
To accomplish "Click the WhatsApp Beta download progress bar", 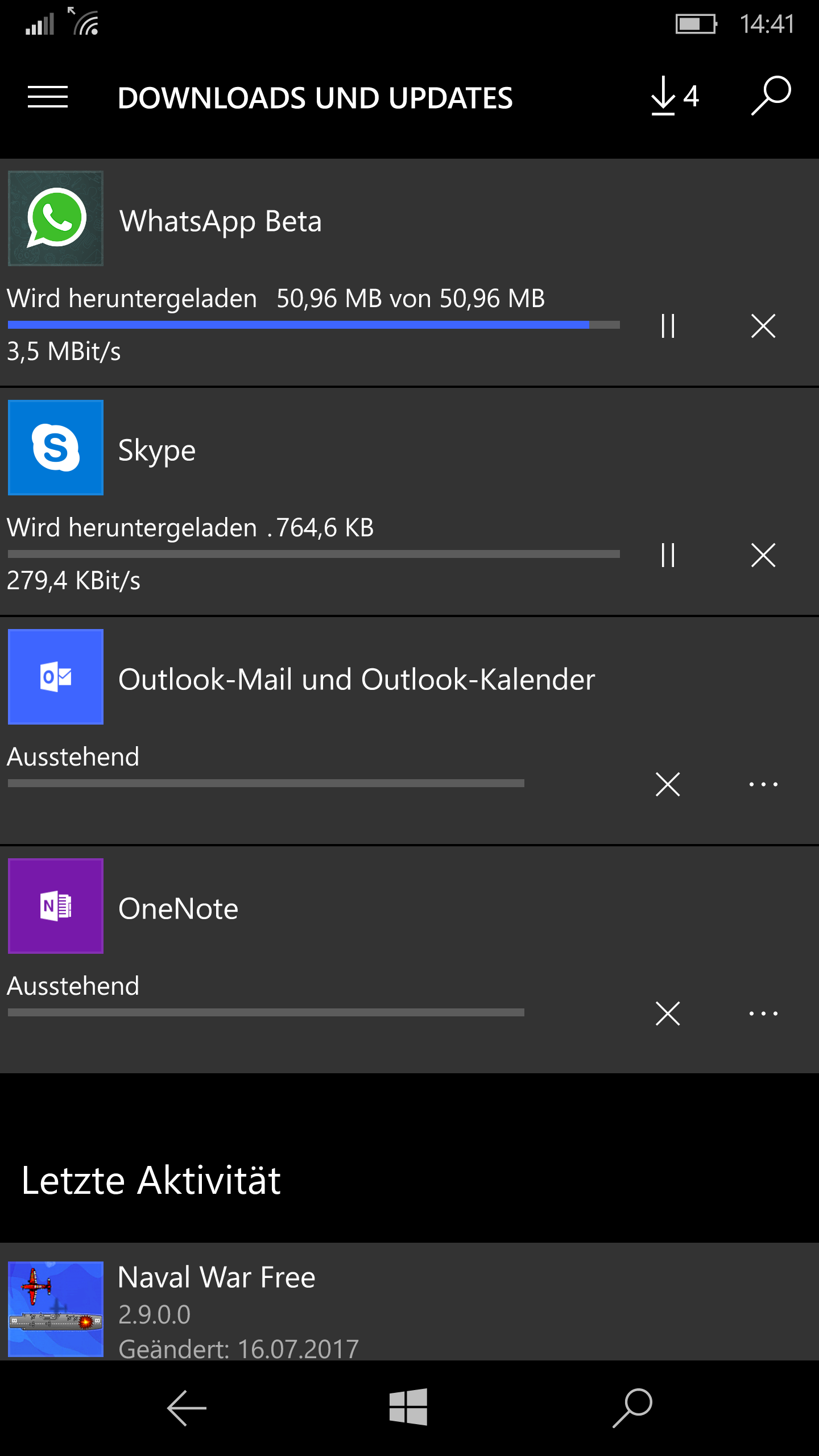I will (x=314, y=325).
